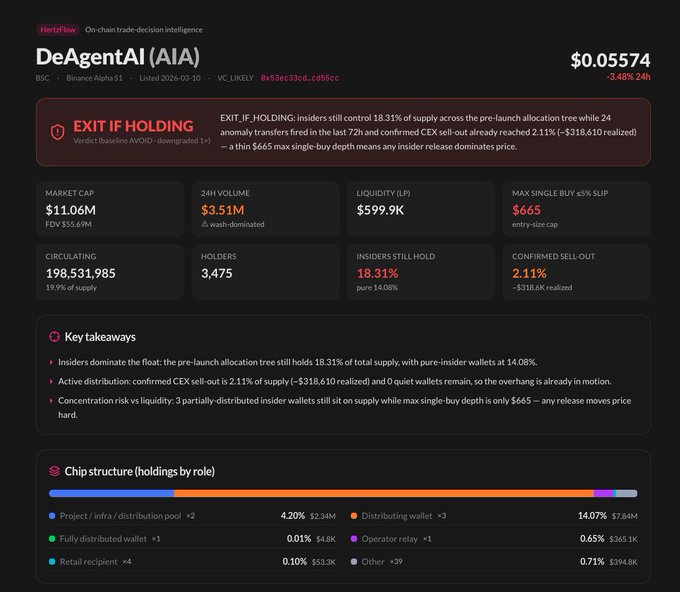This screenshot has height=592, width=680.
Task: Select the Retail recipient row label
Action: (88, 562)
